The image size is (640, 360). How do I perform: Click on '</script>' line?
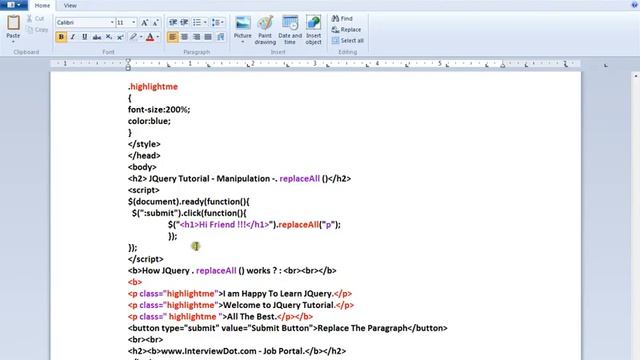click(145, 259)
